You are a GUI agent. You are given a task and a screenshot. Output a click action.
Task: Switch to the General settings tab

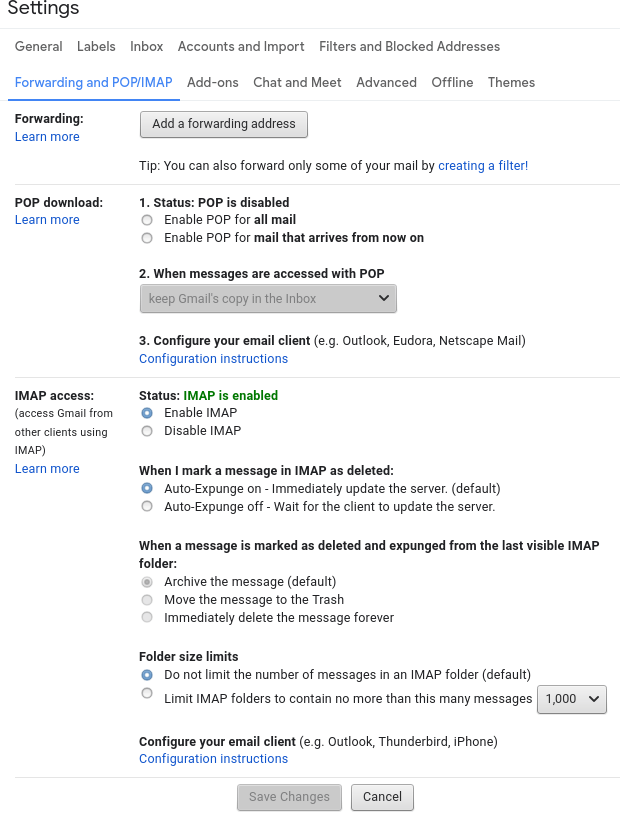38,46
